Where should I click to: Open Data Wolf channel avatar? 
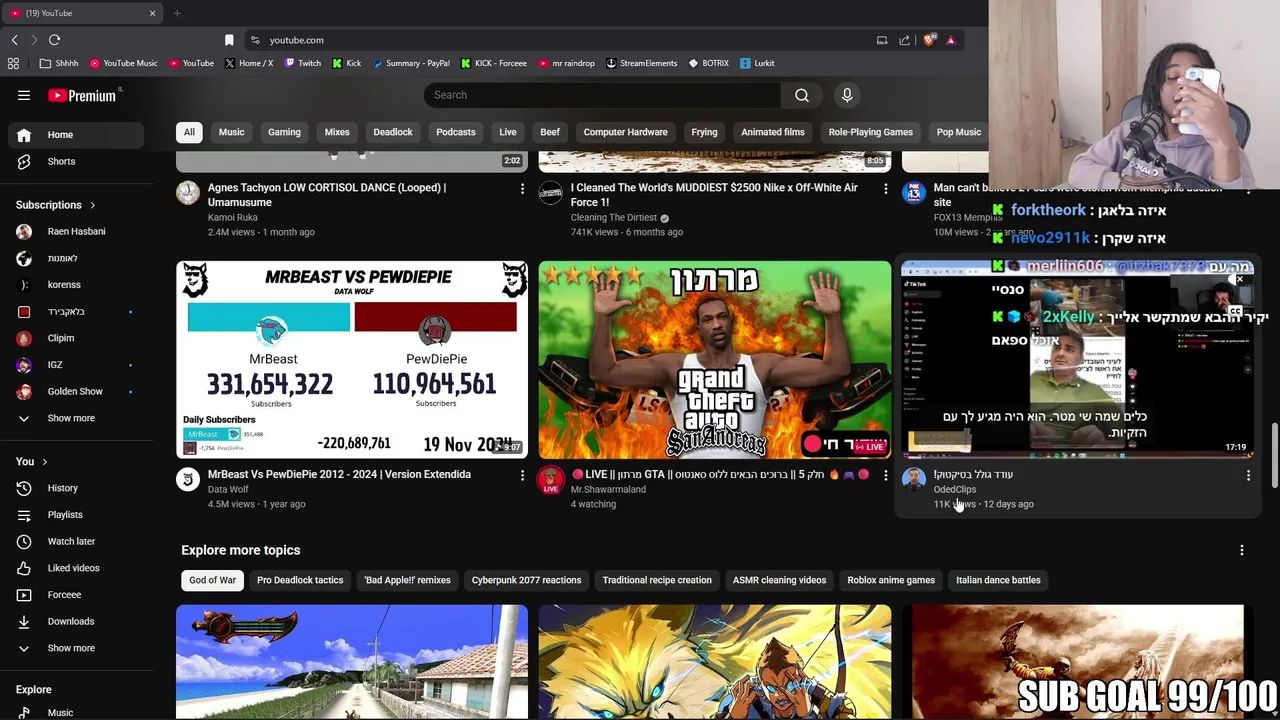coord(188,479)
